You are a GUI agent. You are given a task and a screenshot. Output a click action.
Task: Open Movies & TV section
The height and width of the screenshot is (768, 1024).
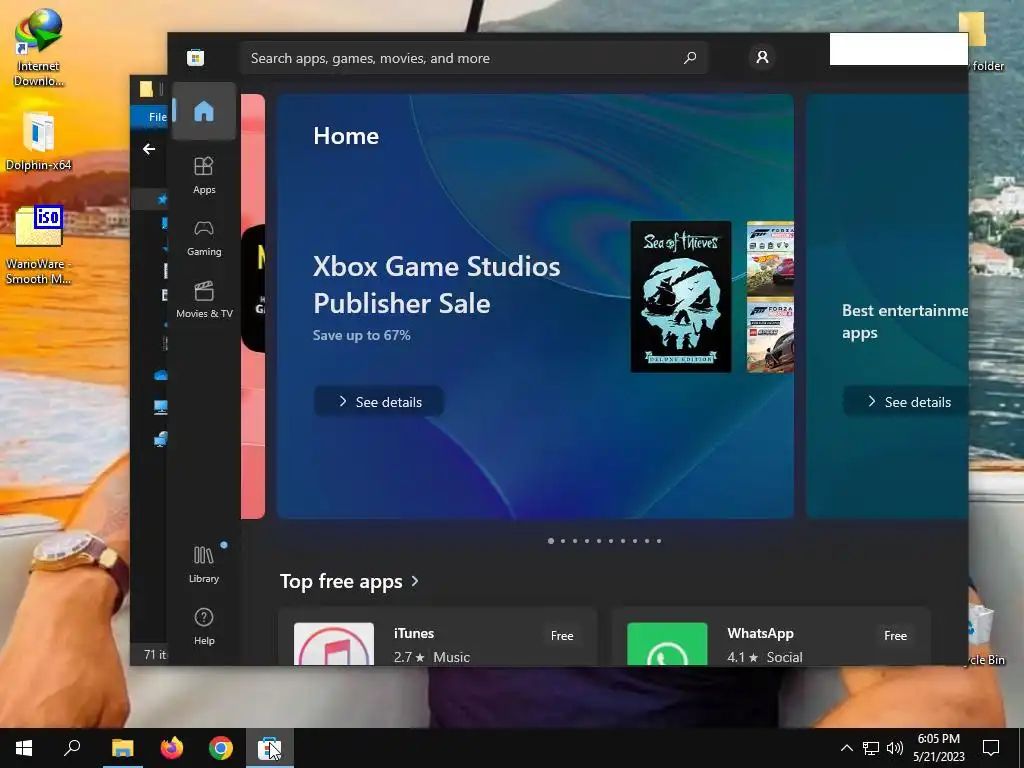pyautogui.click(x=204, y=299)
